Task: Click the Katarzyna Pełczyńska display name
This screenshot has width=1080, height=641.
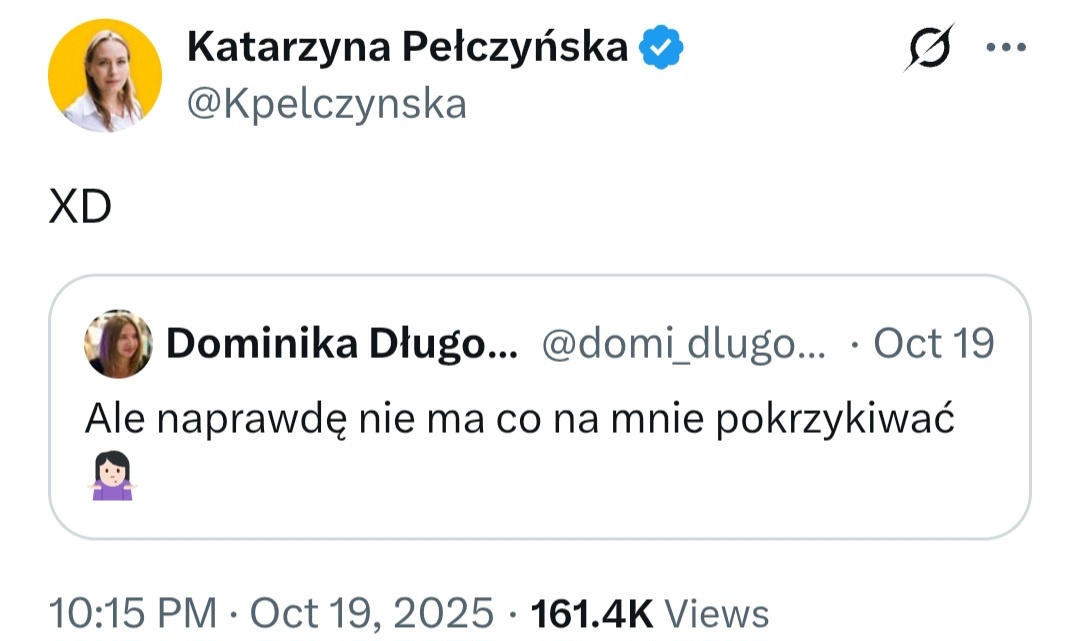Action: (407, 47)
